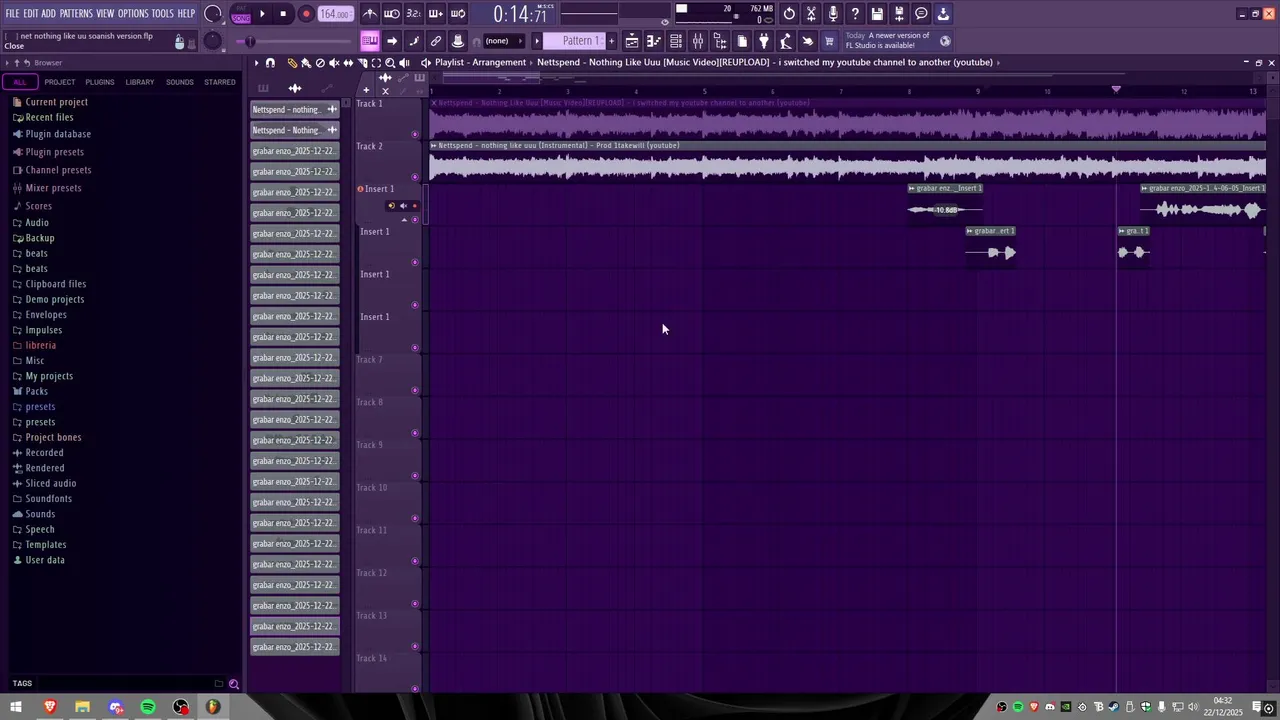The width and height of the screenshot is (1280, 720).
Task: Open the Piano roll icon
Action: (x=654, y=41)
